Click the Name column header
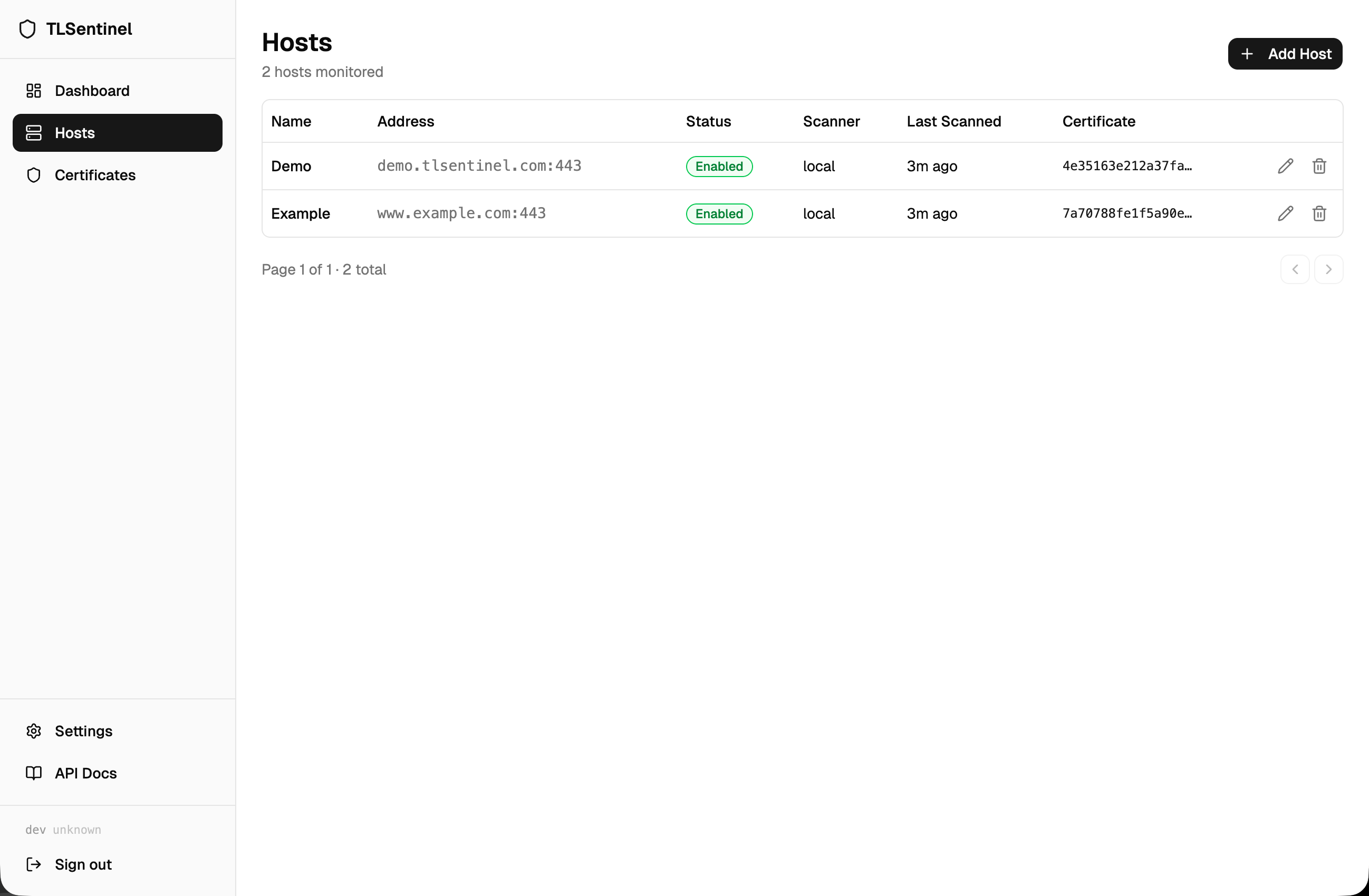 point(291,121)
